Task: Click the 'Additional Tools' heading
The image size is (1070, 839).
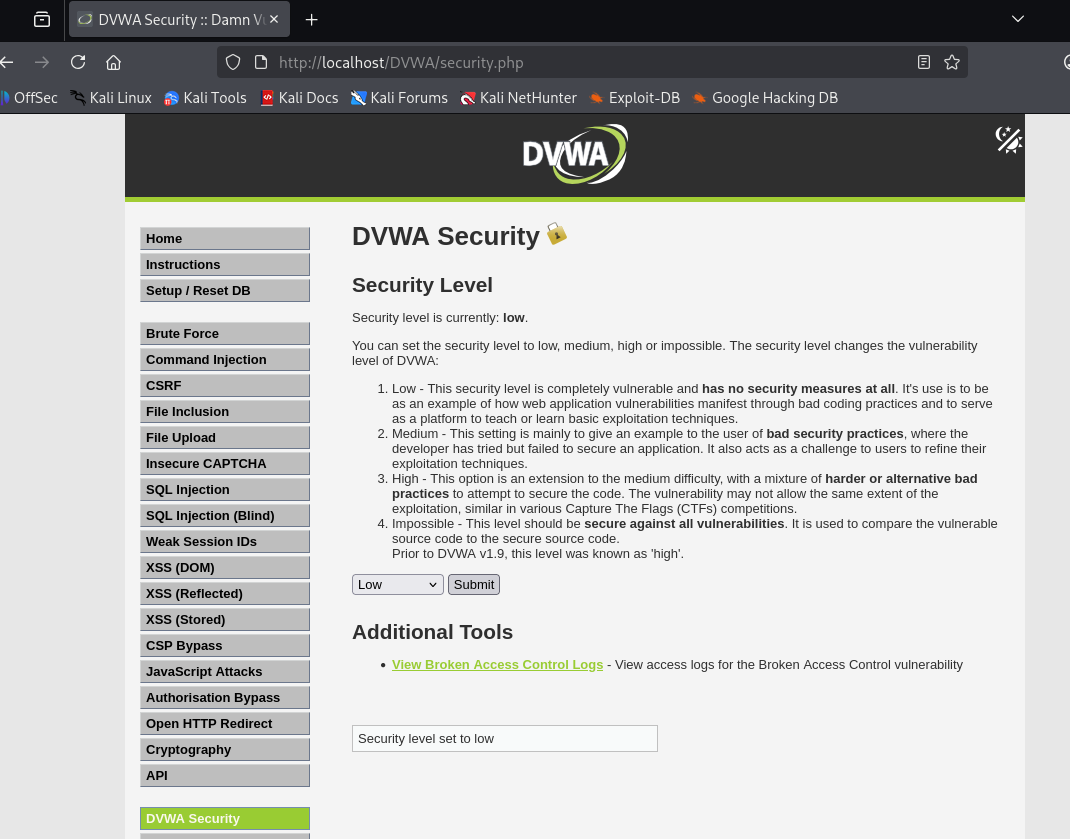Action: (x=432, y=631)
